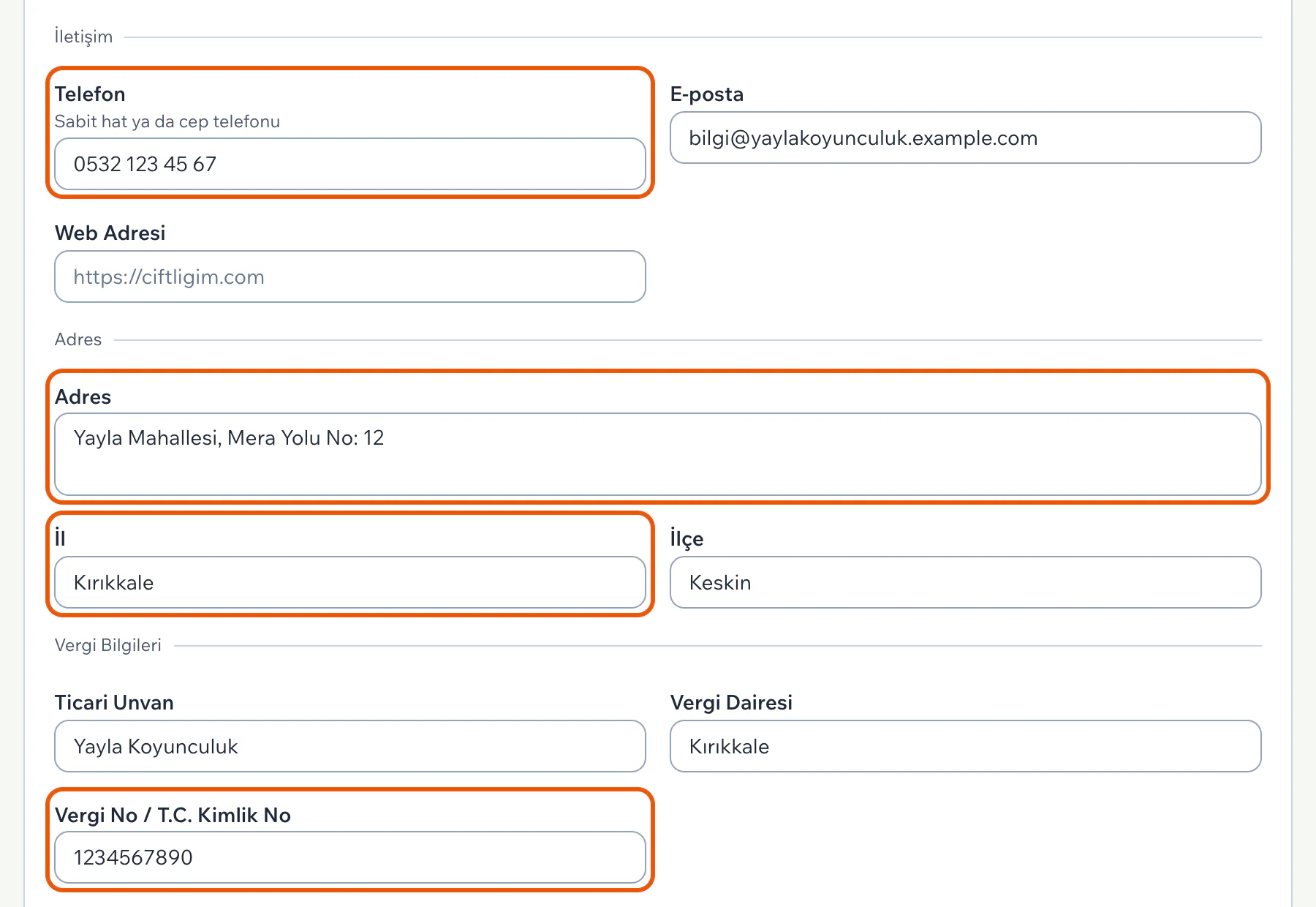The width and height of the screenshot is (1316, 907).
Task: Click the E-posta field label
Action: tap(707, 94)
